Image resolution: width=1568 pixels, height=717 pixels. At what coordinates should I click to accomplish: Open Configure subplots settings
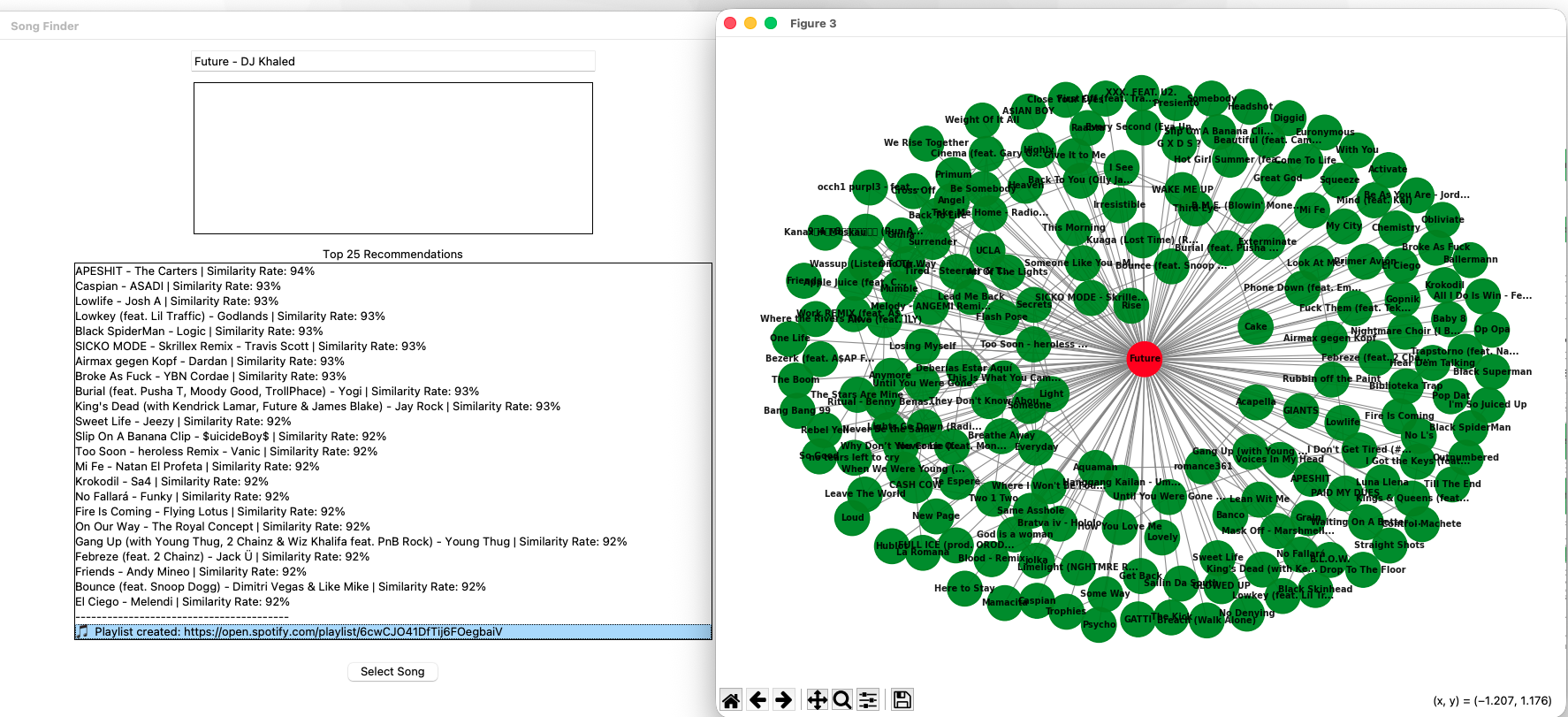tap(868, 700)
